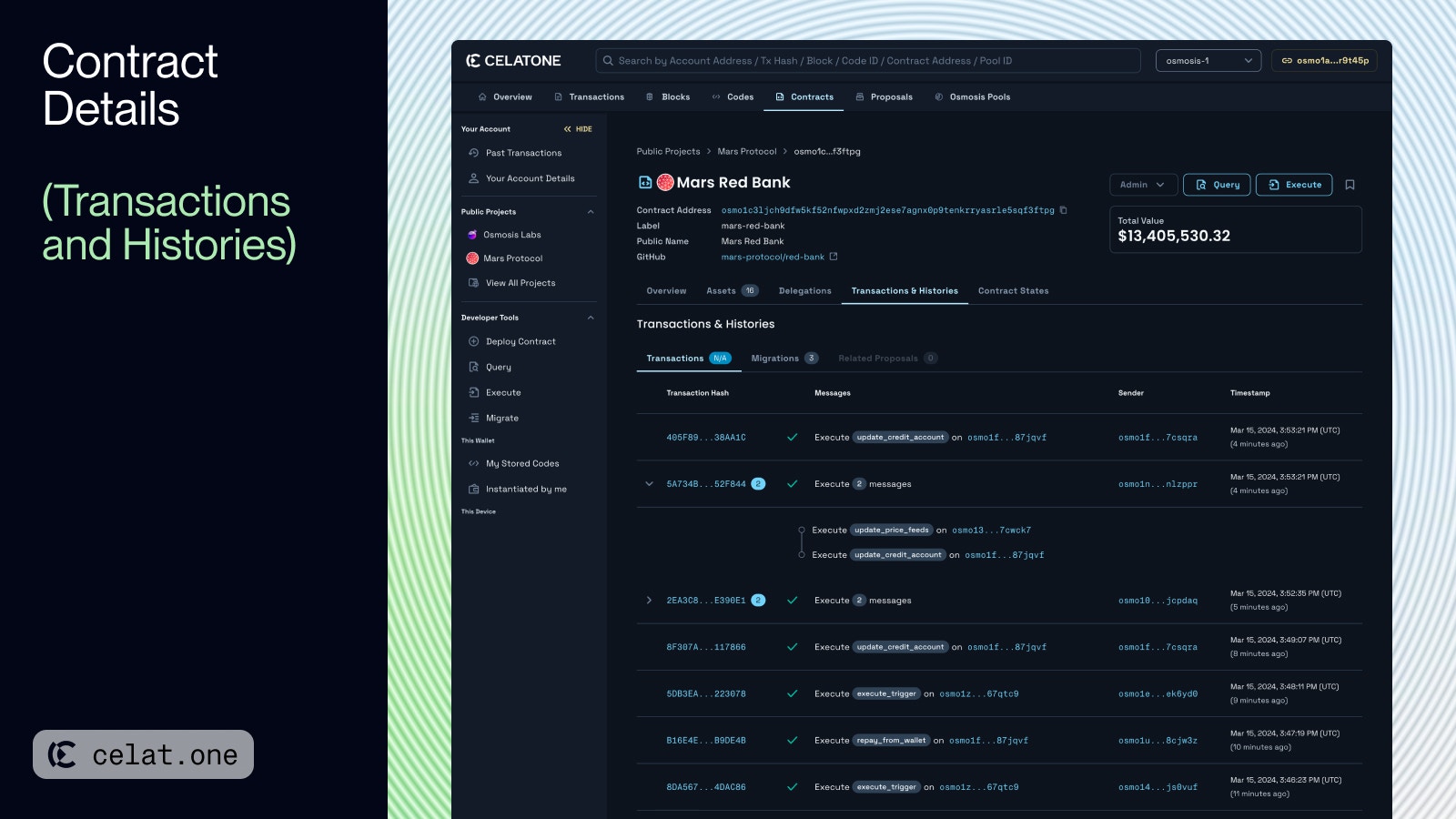
Task: Click the contract icon beside Mars Red Bank
Action: tap(645, 182)
